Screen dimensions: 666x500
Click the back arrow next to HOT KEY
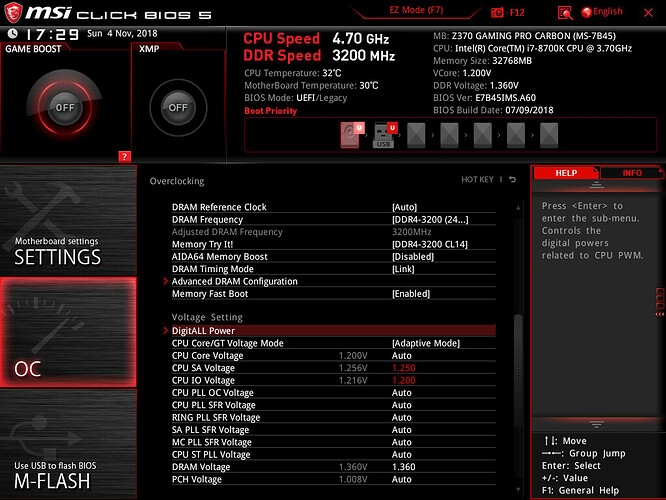pos(513,180)
